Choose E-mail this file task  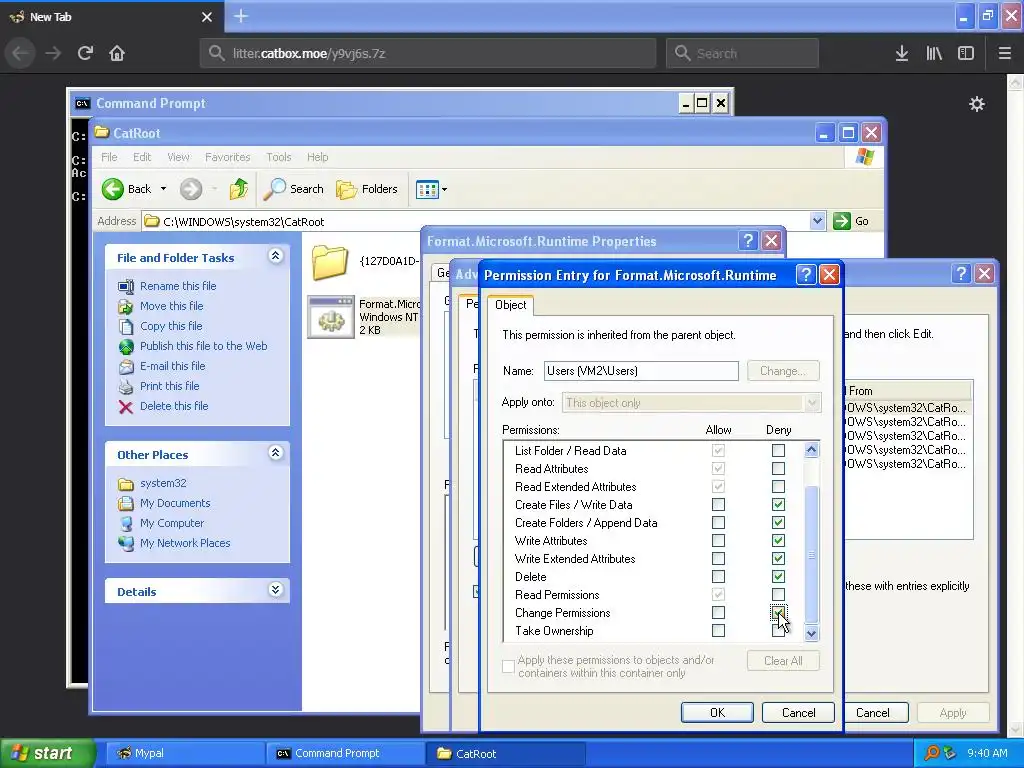click(x=172, y=366)
